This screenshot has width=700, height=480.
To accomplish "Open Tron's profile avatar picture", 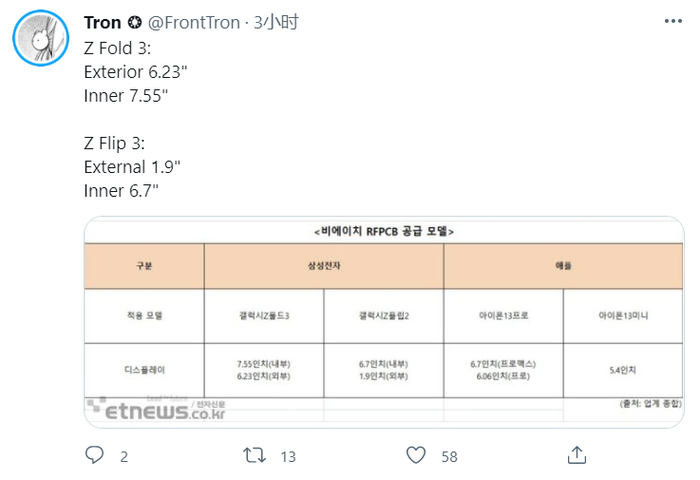I will (x=40, y=40).
